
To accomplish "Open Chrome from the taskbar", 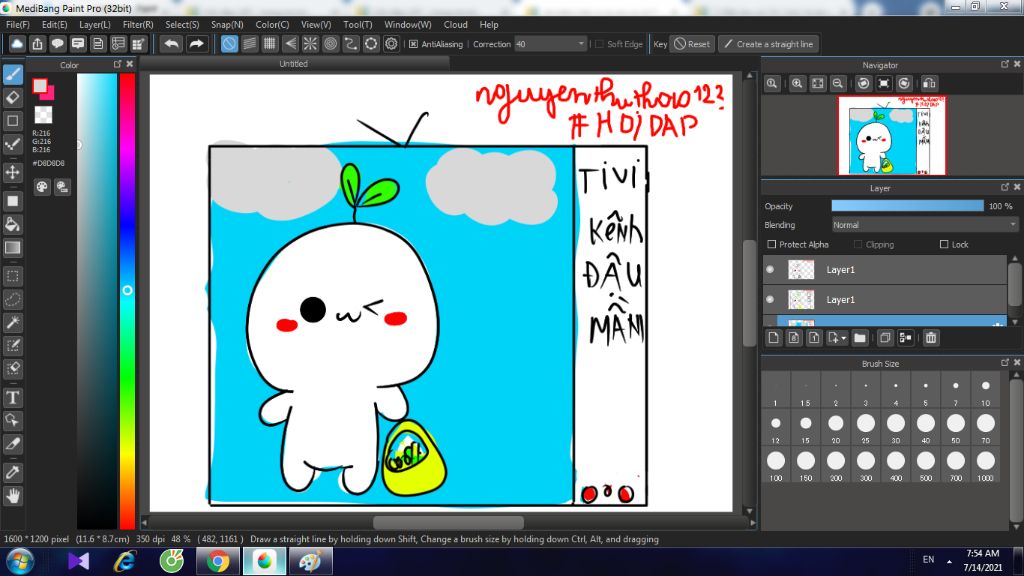I will [x=217, y=562].
